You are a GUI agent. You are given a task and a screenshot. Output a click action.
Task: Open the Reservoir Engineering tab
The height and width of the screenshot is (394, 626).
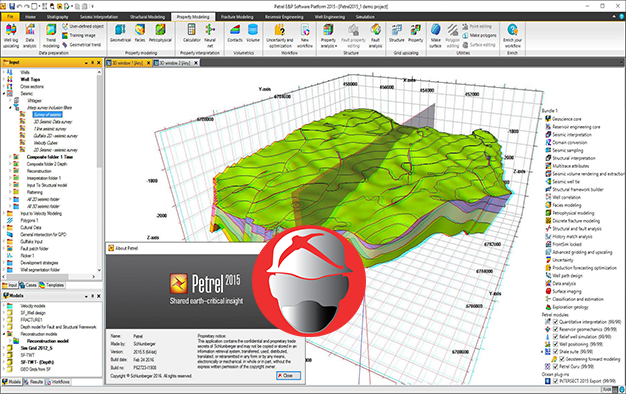pos(284,17)
